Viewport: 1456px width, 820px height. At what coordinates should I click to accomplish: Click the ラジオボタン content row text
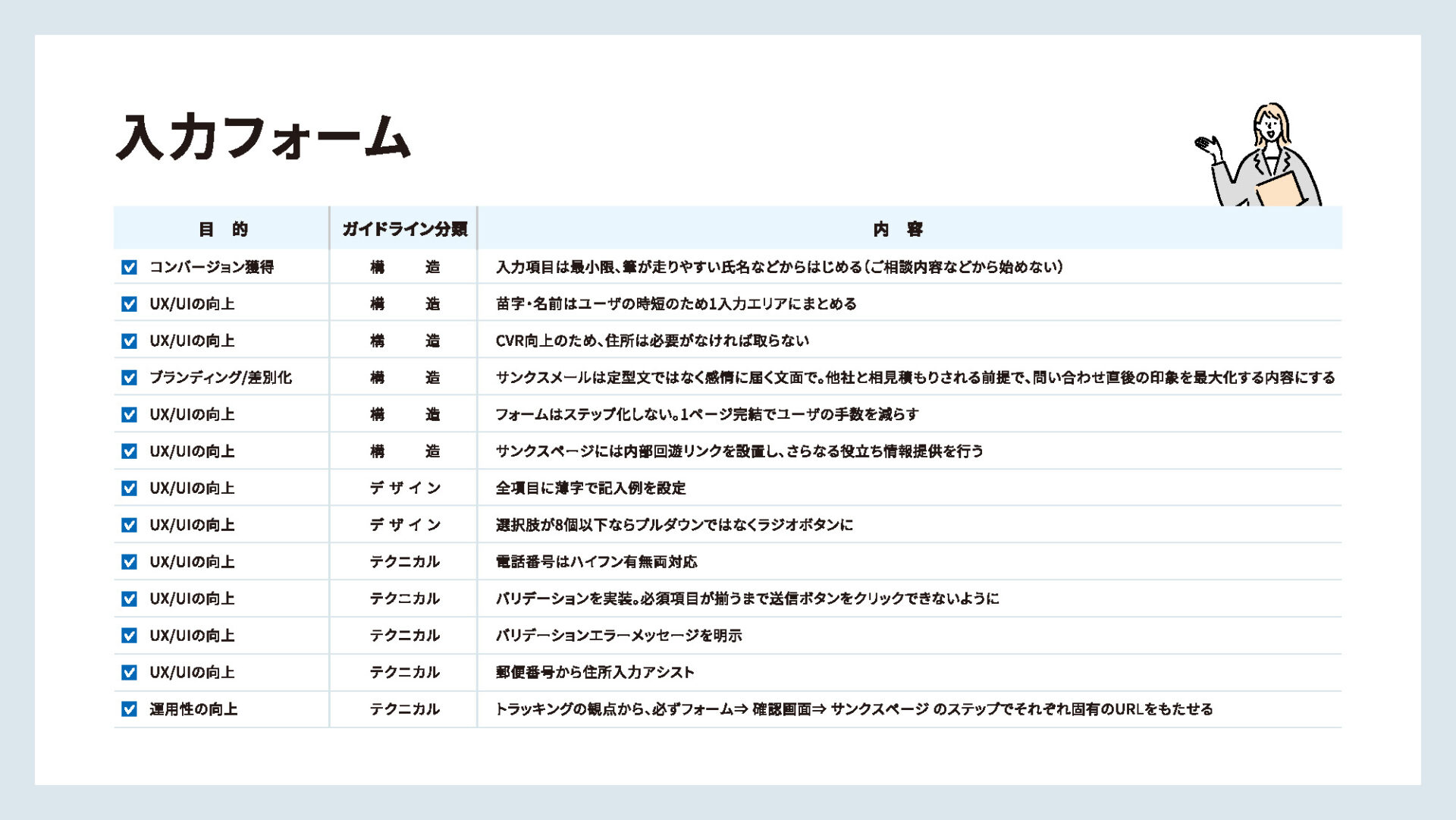click(x=674, y=525)
